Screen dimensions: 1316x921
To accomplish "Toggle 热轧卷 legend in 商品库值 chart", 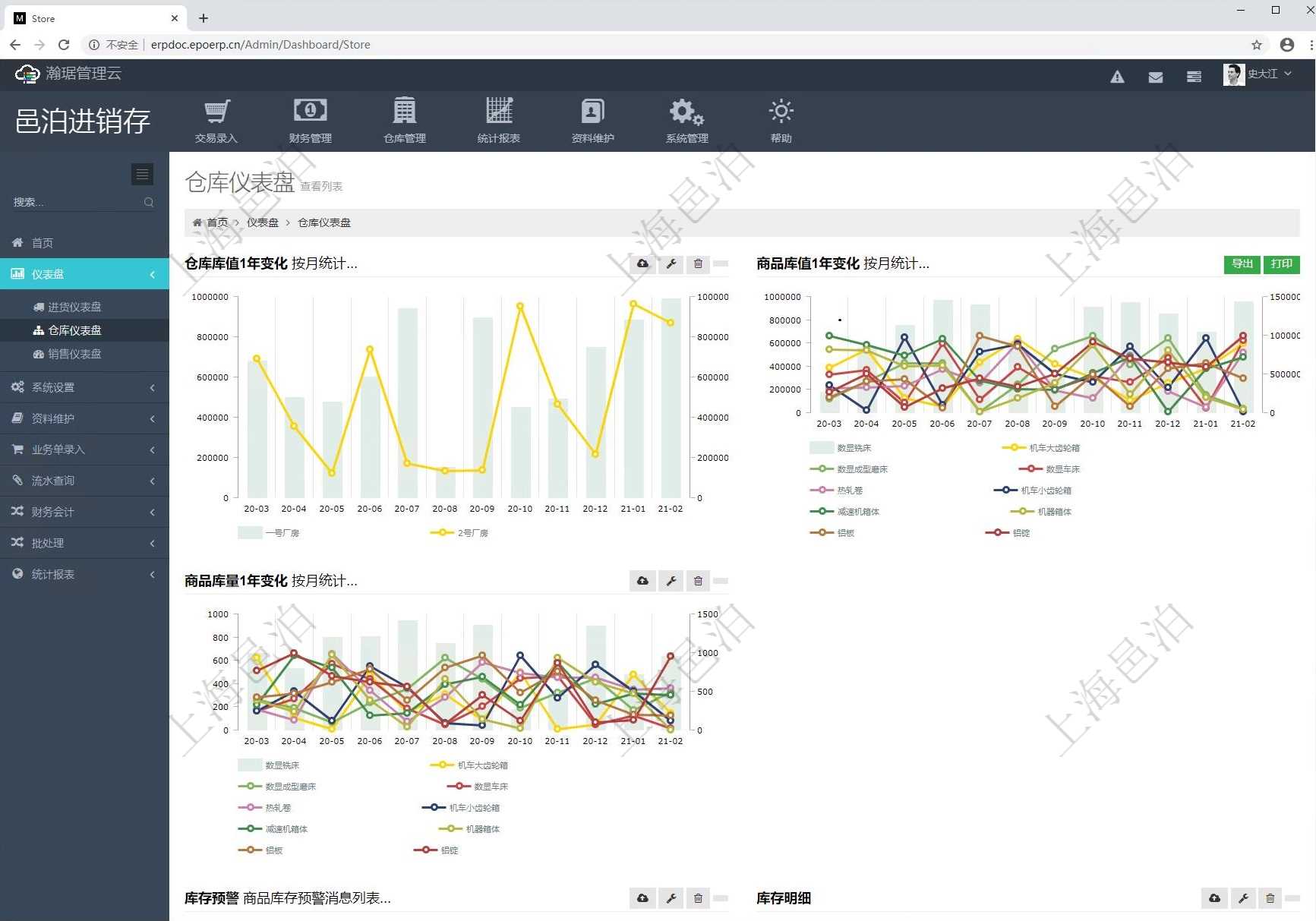I will point(836,490).
